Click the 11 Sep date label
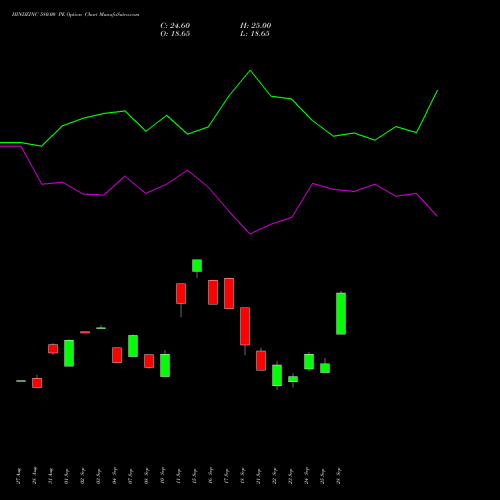This screenshot has height=500, width=500. (x=179, y=476)
